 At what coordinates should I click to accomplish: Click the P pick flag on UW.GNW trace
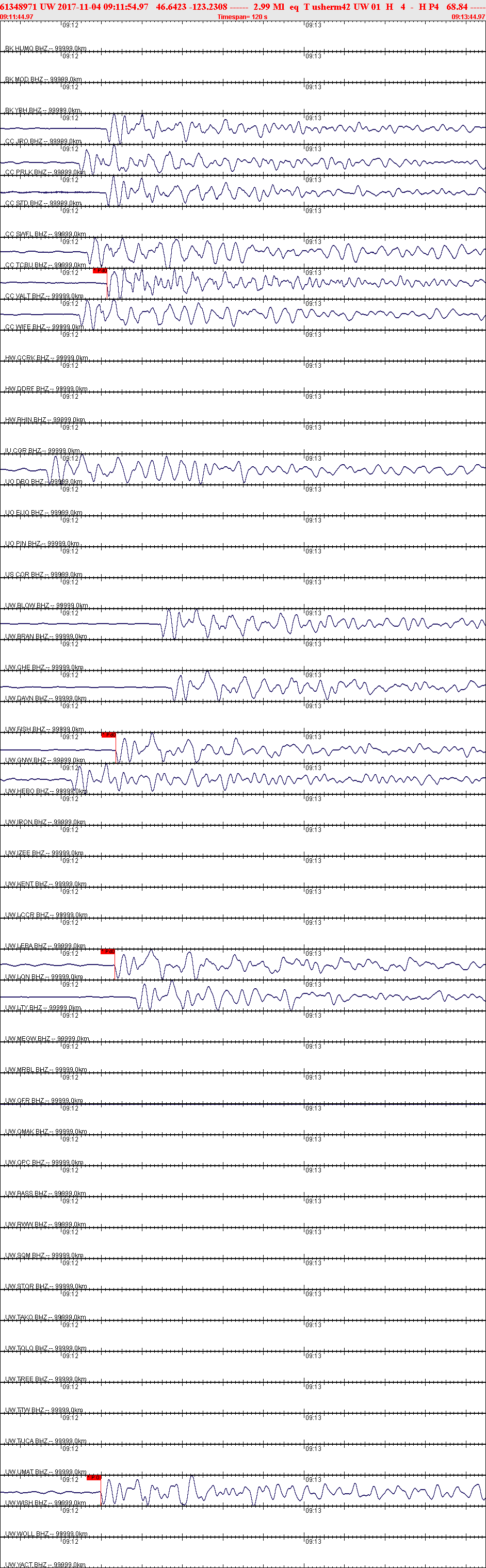(108, 734)
